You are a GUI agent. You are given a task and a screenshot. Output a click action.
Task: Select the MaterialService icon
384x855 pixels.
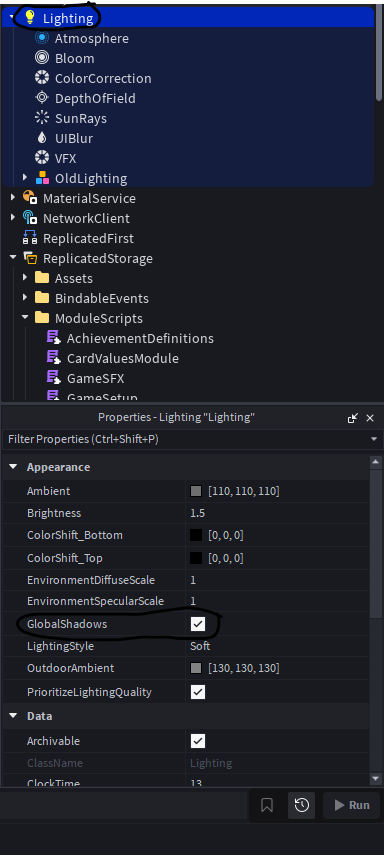(29, 198)
